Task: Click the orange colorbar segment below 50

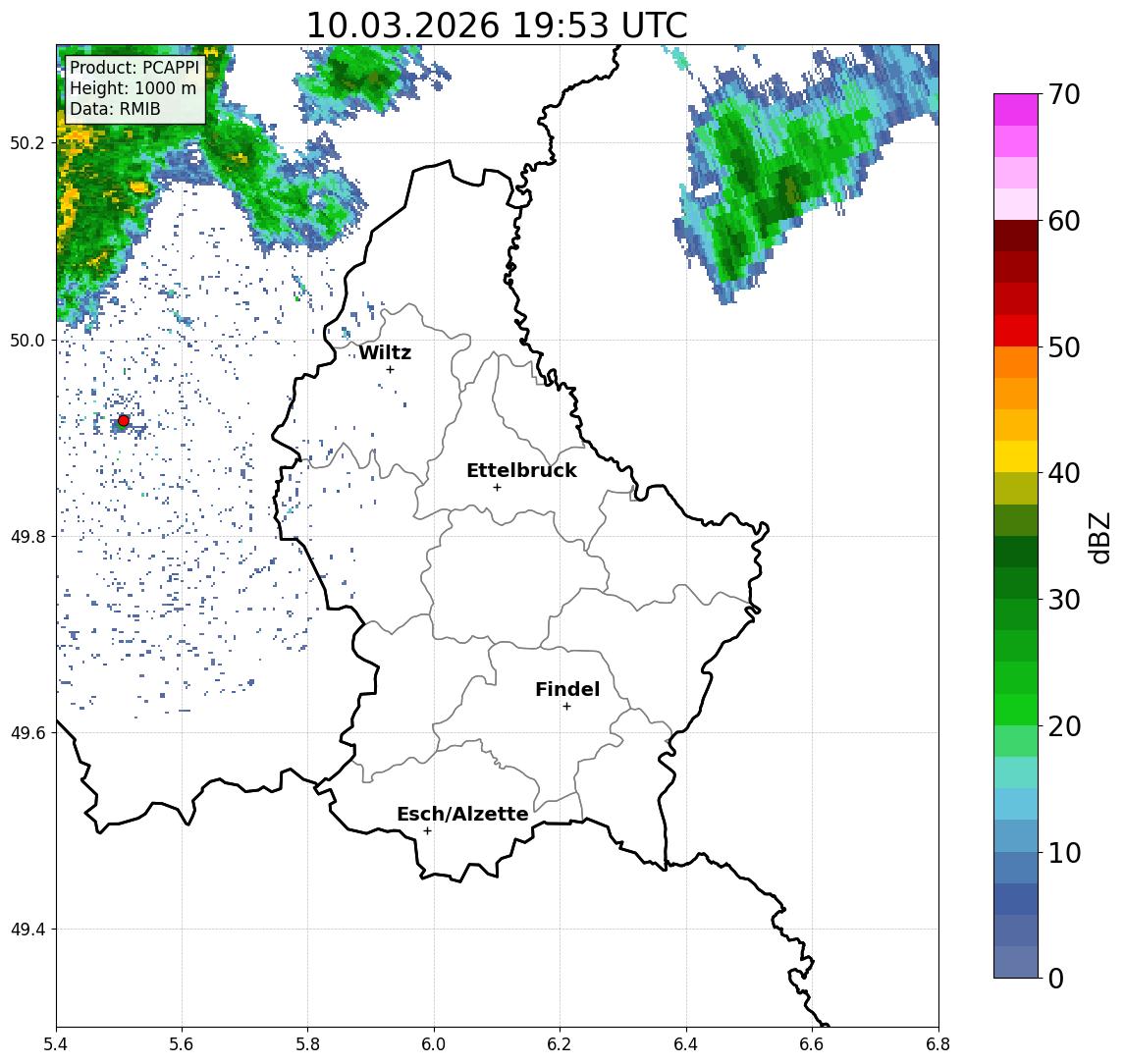Action: pos(1016,362)
